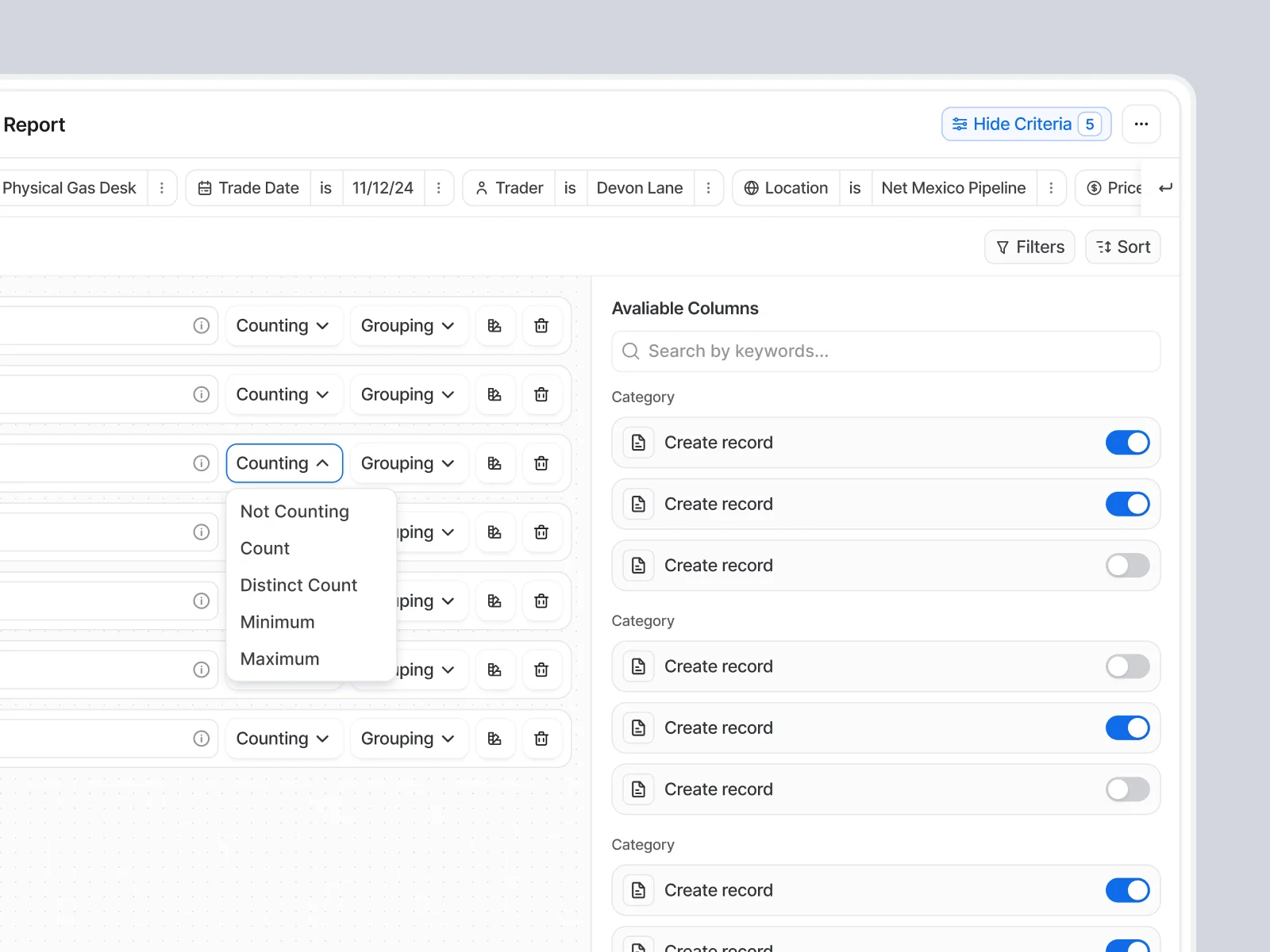This screenshot has height=952, width=1270.
Task: Click the Devon Lane trader value
Action: pos(640,188)
